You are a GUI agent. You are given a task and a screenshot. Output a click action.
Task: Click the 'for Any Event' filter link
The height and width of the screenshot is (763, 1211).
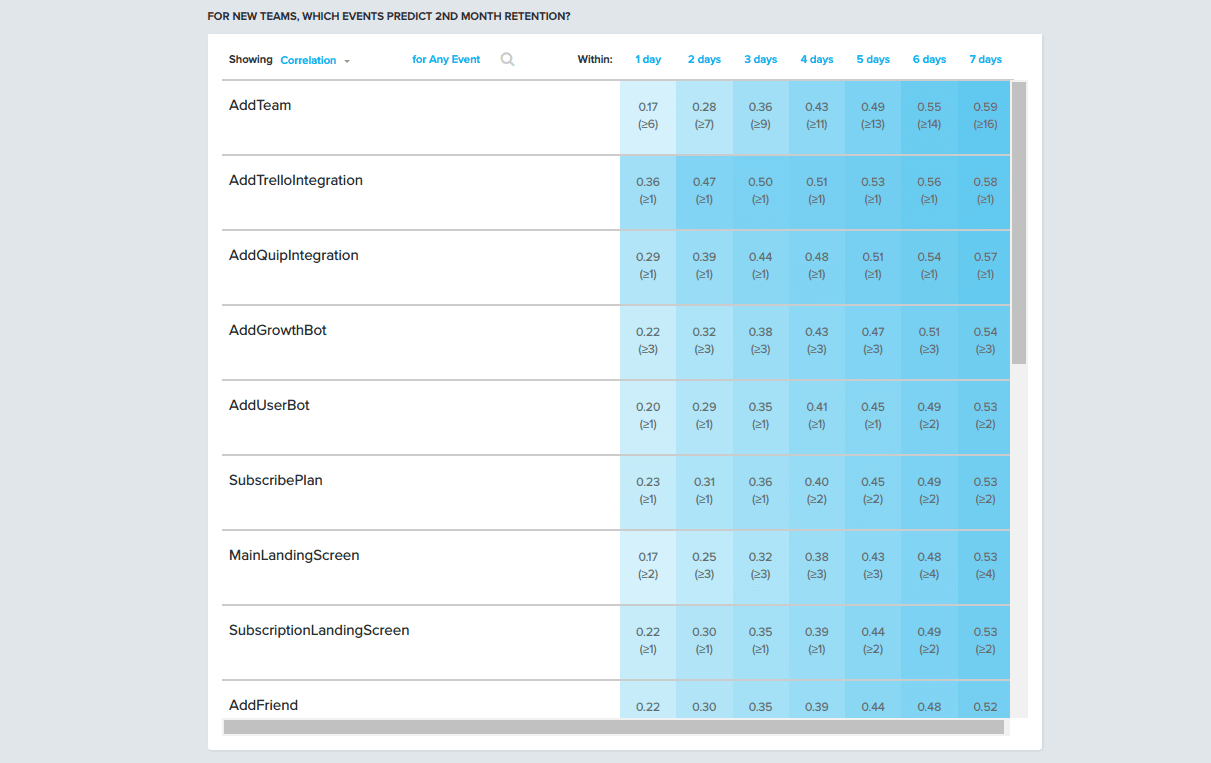(446, 60)
